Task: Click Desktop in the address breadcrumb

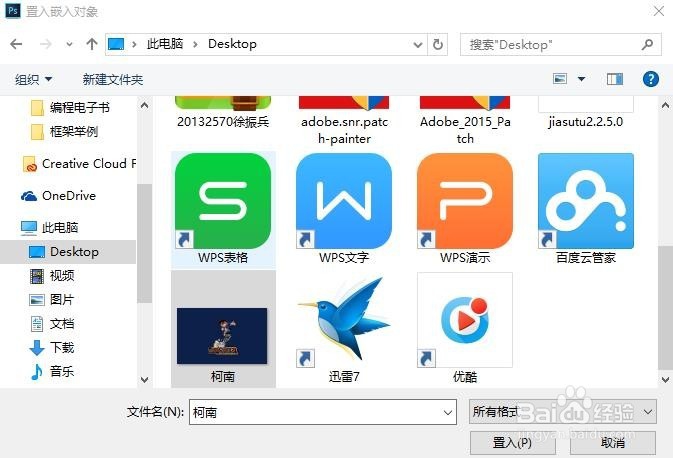Action: click(x=232, y=44)
